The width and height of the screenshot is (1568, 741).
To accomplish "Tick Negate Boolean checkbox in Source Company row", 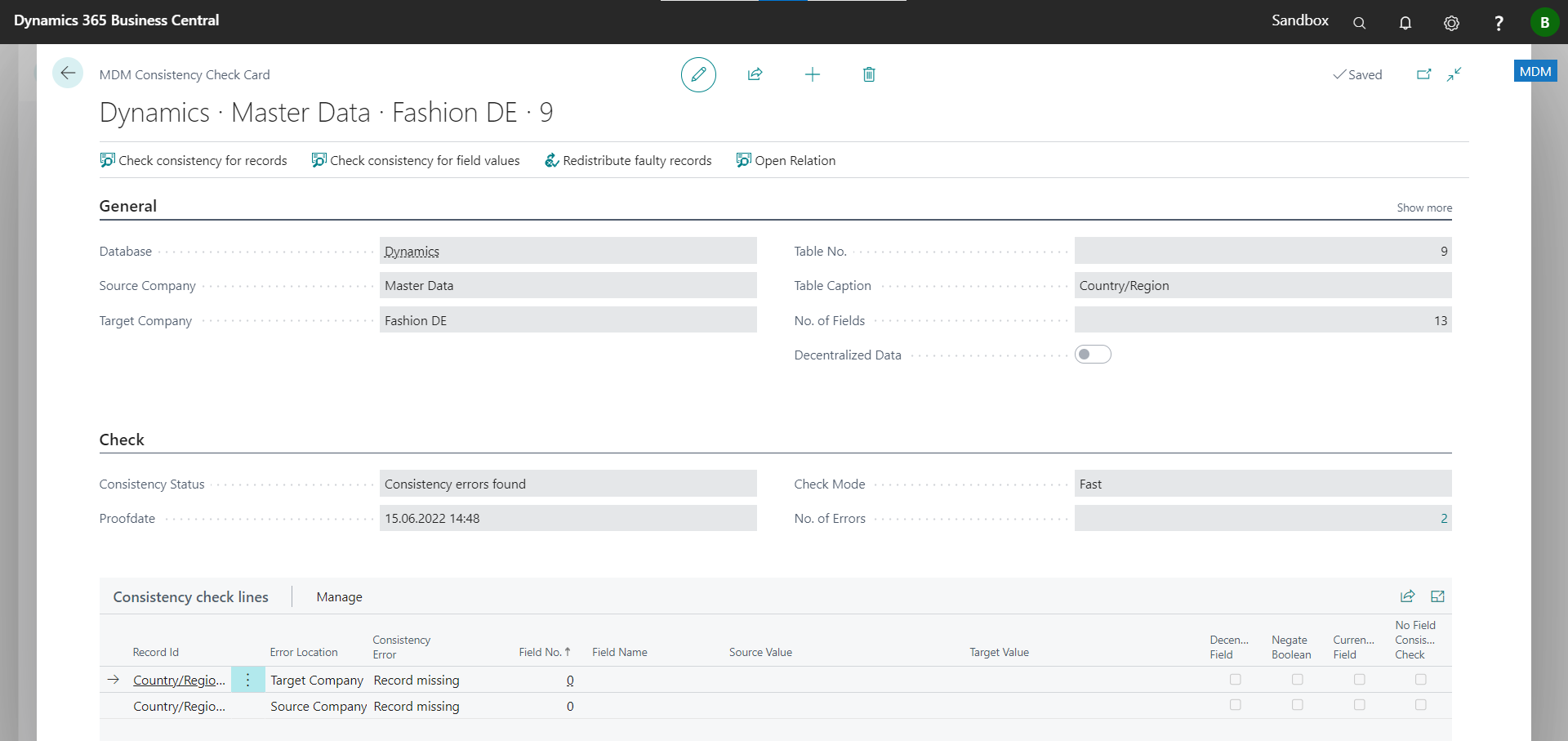I will point(1298,705).
